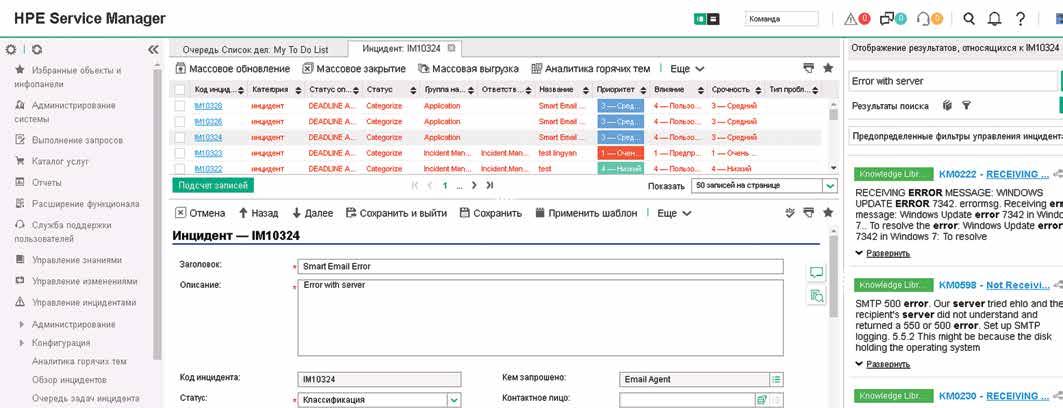
Task: Click into the Заголовок field with Smart Email Error
Action: pos(540,266)
